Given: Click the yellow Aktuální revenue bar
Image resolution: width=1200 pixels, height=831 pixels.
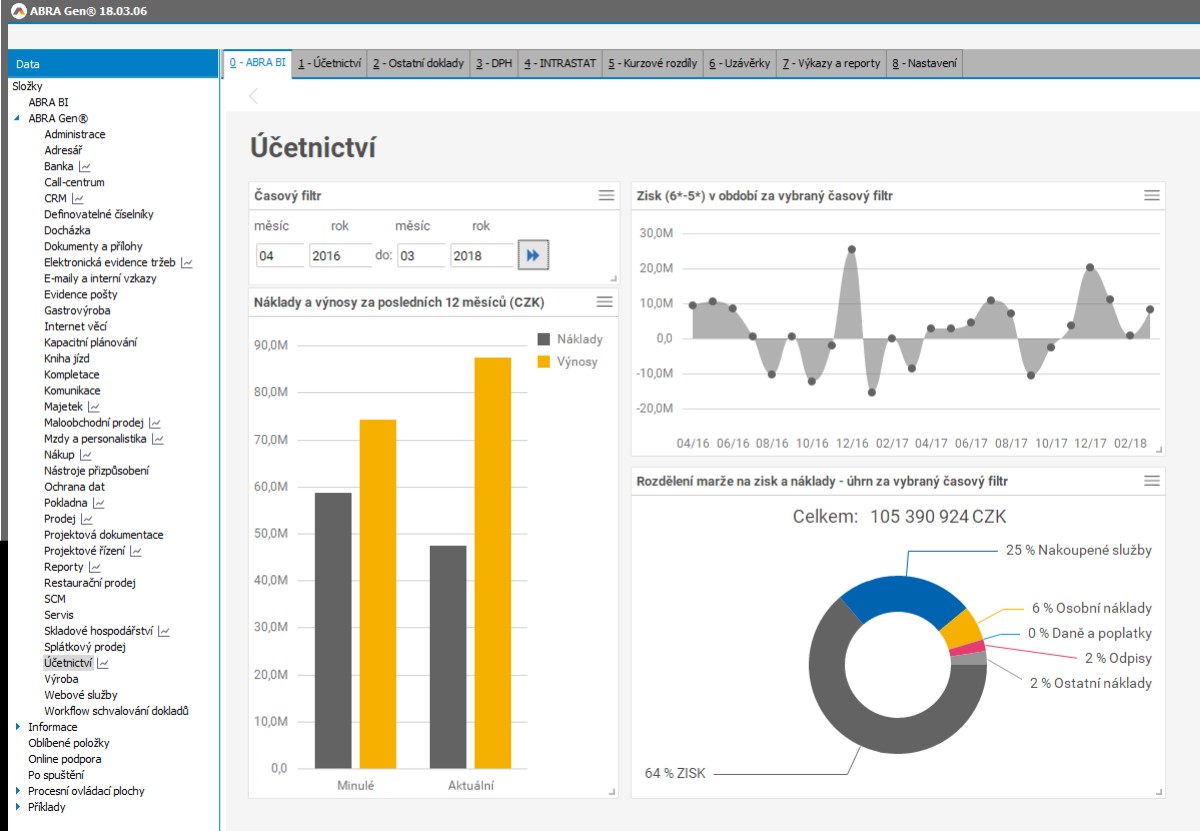Looking at the screenshot, I should [x=493, y=563].
